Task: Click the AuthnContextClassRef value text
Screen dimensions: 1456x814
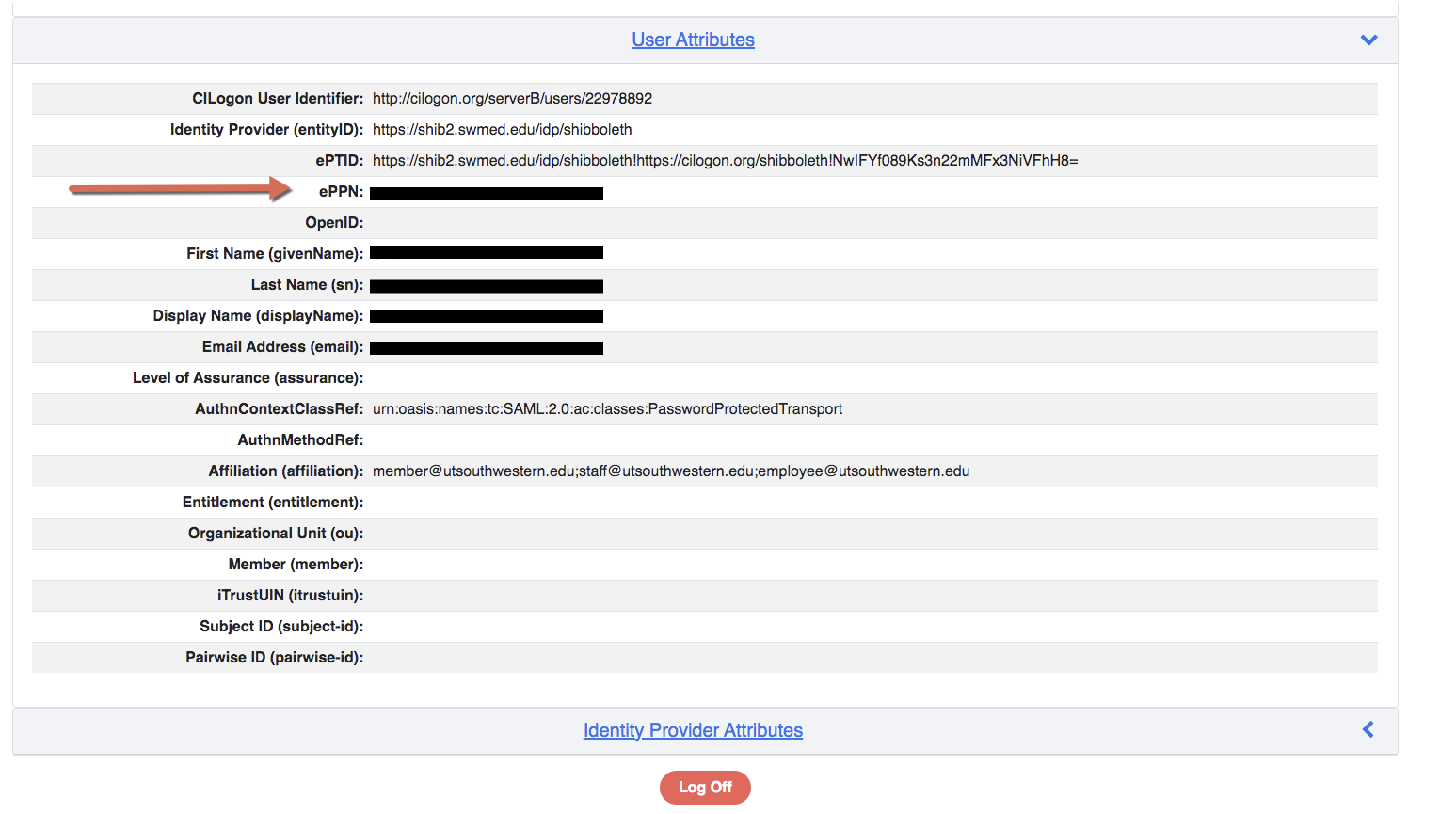Action: [x=607, y=408]
